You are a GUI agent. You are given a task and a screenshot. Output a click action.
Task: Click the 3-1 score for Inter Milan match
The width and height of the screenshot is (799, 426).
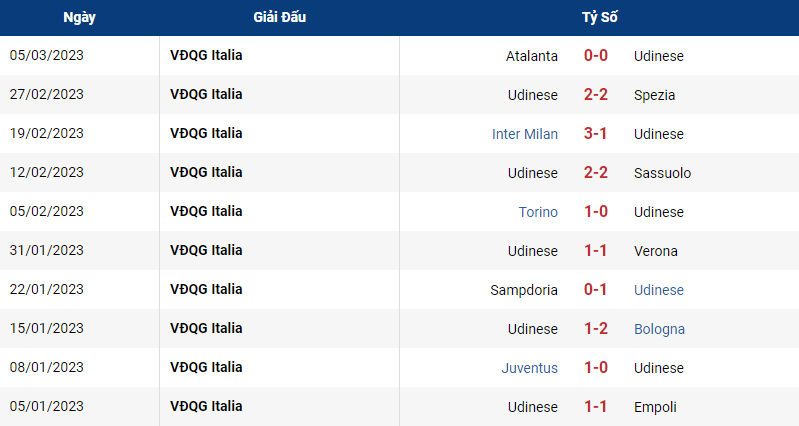[x=595, y=134]
